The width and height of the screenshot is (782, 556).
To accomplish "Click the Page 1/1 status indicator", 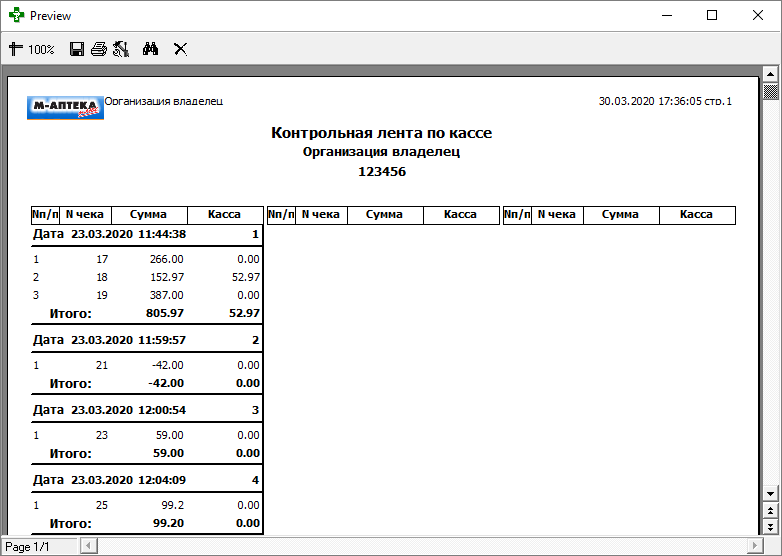I will [x=29, y=546].
